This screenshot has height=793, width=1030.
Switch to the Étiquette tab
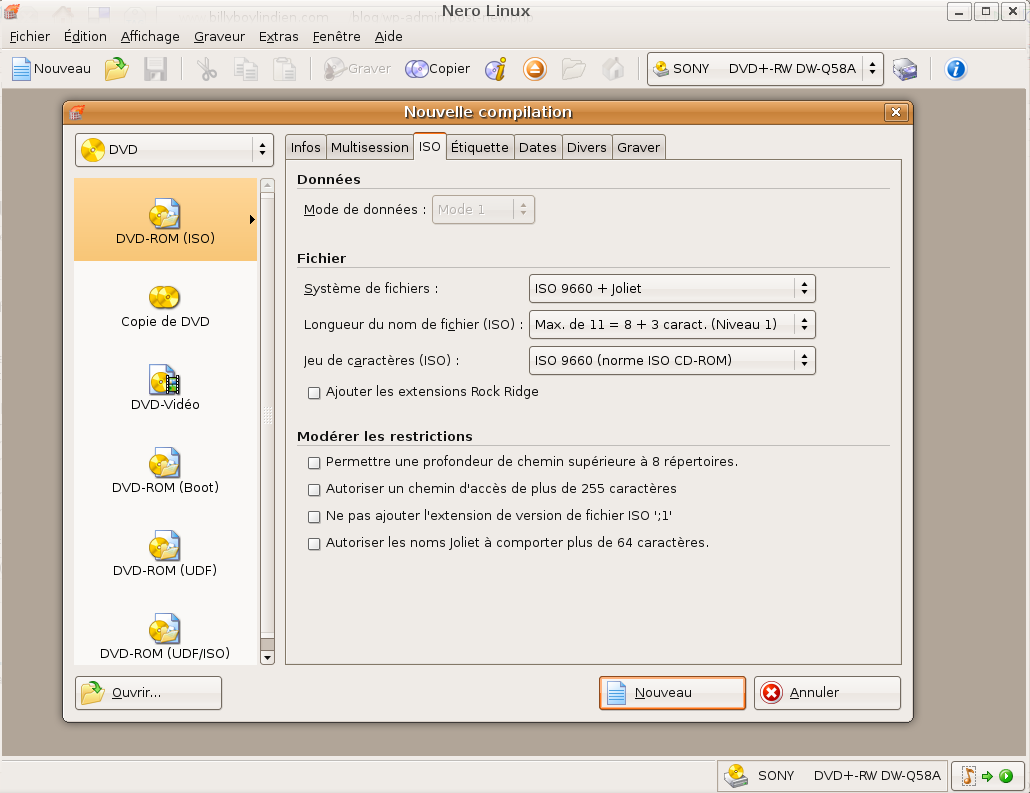[480, 148]
